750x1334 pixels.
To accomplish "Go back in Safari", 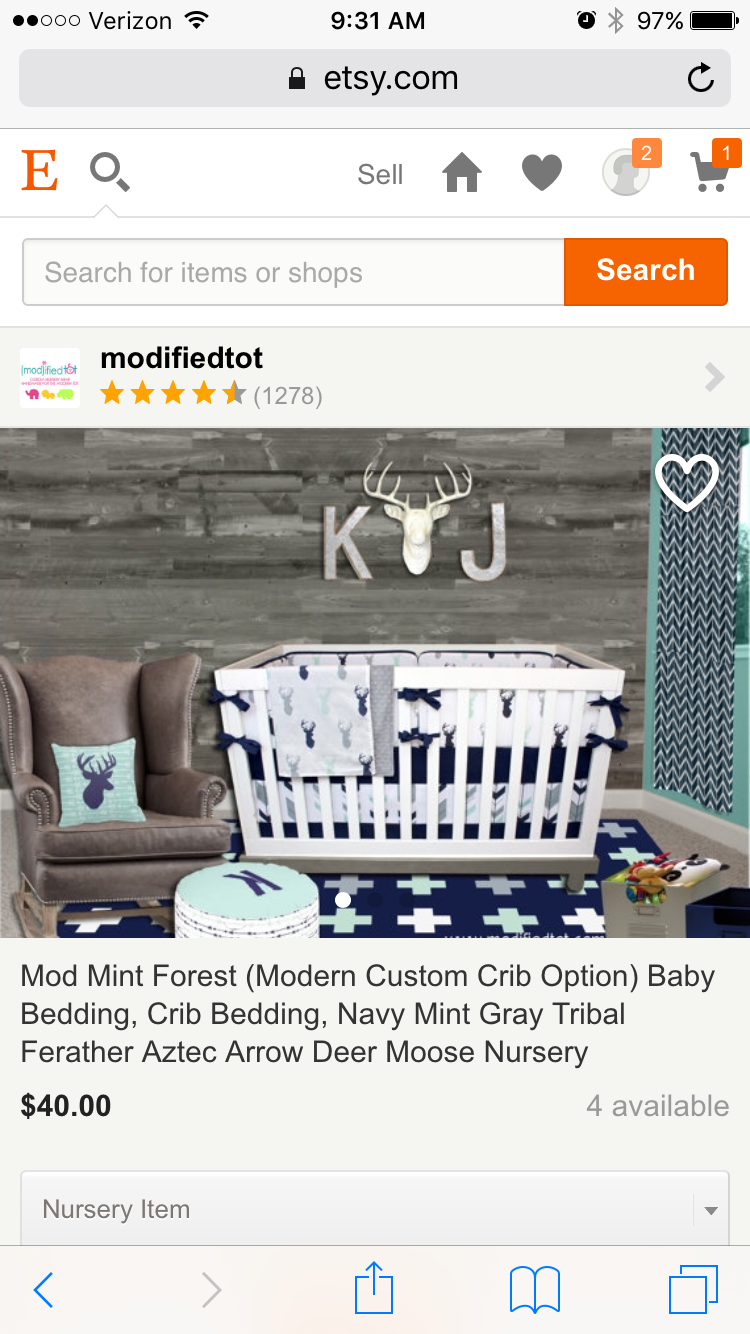I will click(x=44, y=1290).
